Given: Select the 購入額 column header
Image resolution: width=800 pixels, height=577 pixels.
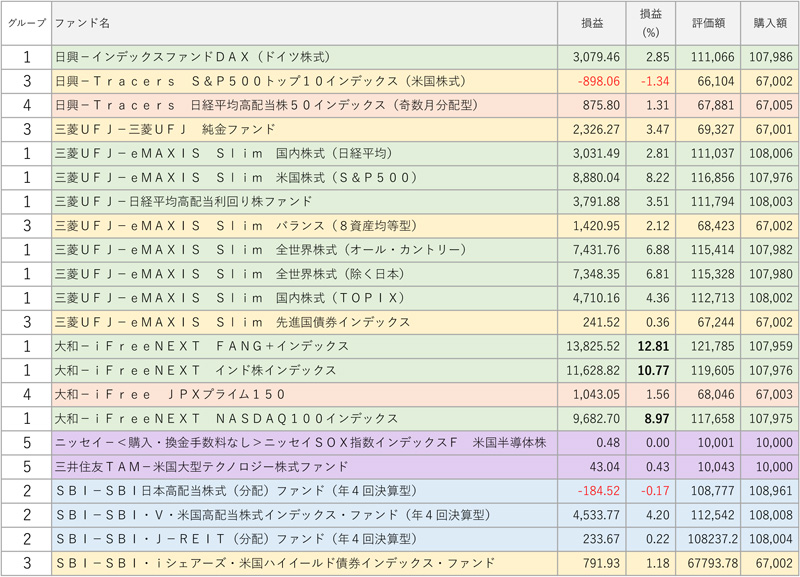Looking at the screenshot, I should (x=770, y=23).
